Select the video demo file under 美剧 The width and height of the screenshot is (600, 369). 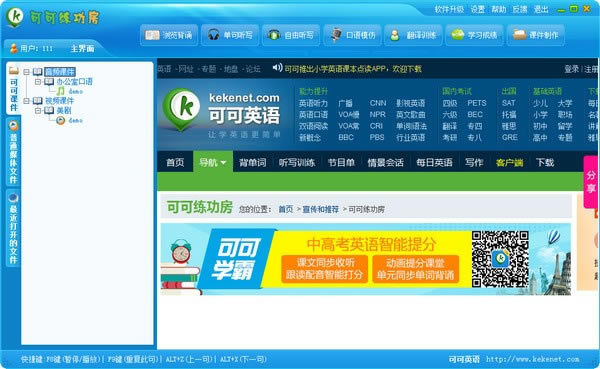pos(70,120)
